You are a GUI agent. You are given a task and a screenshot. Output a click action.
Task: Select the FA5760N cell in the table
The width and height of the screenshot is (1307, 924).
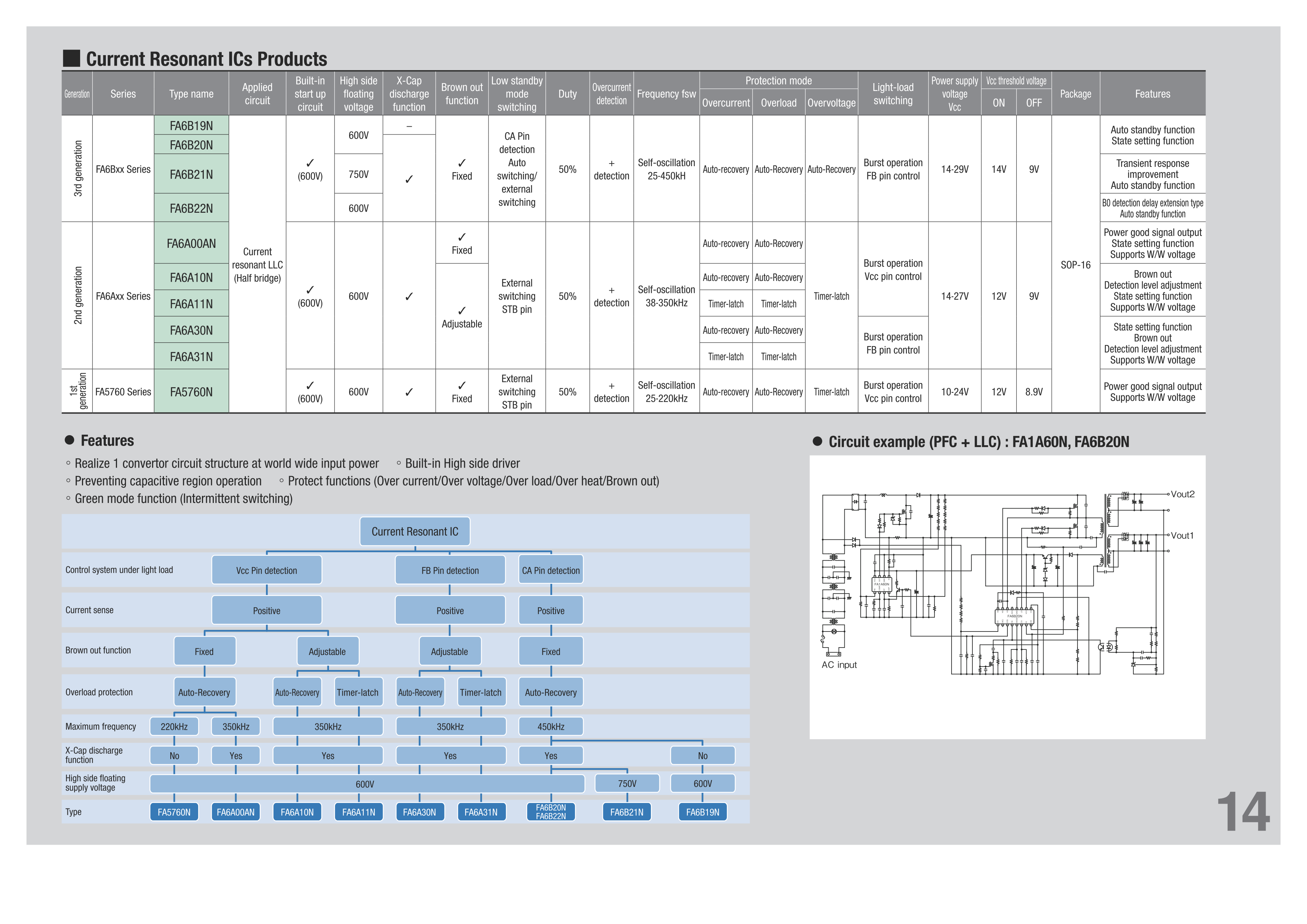(191, 392)
